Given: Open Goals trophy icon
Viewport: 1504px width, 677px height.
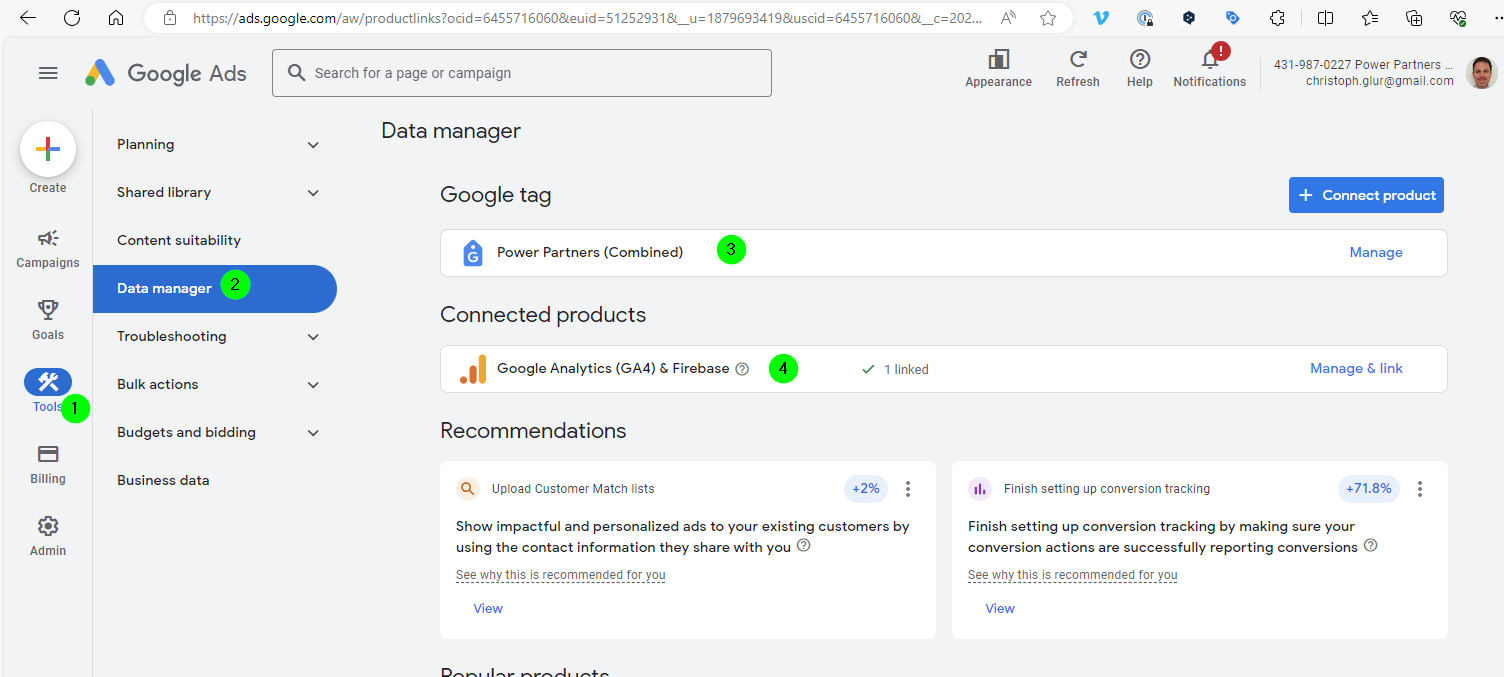Looking at the screenshot, I should 48,320.
